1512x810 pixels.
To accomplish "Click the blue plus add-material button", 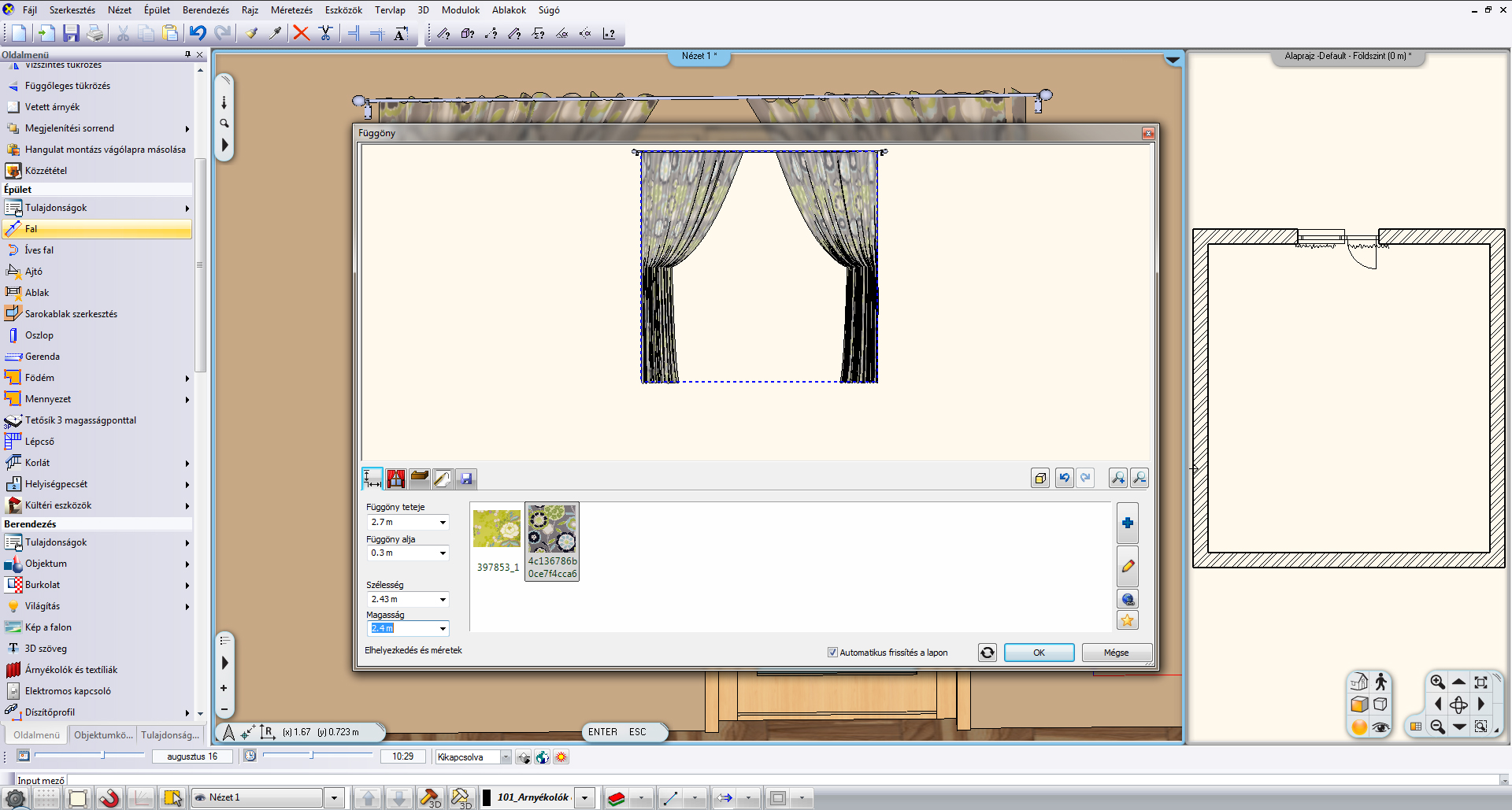I will (x=1128, y=523).
